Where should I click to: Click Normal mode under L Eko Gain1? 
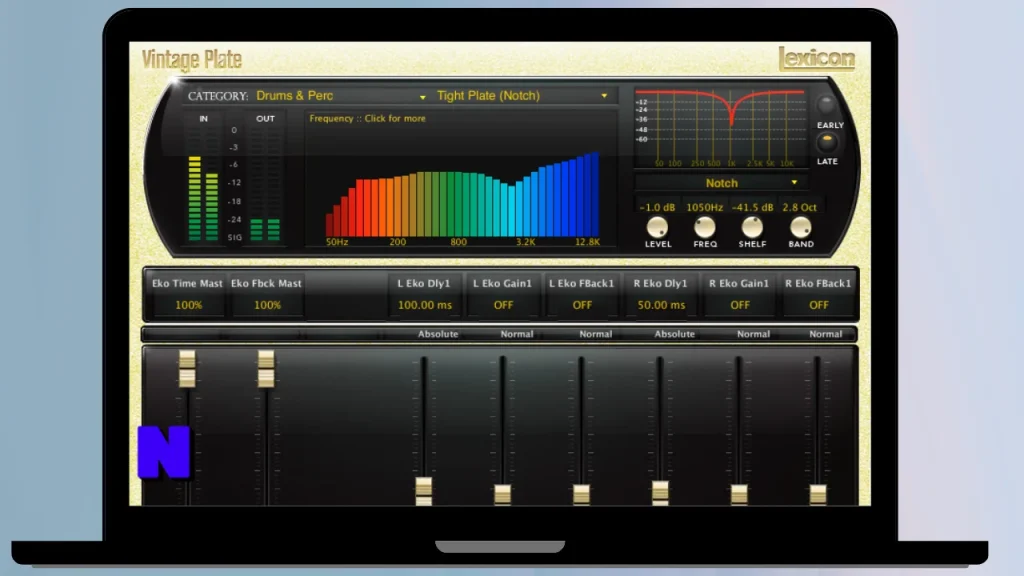click(517, 334)
